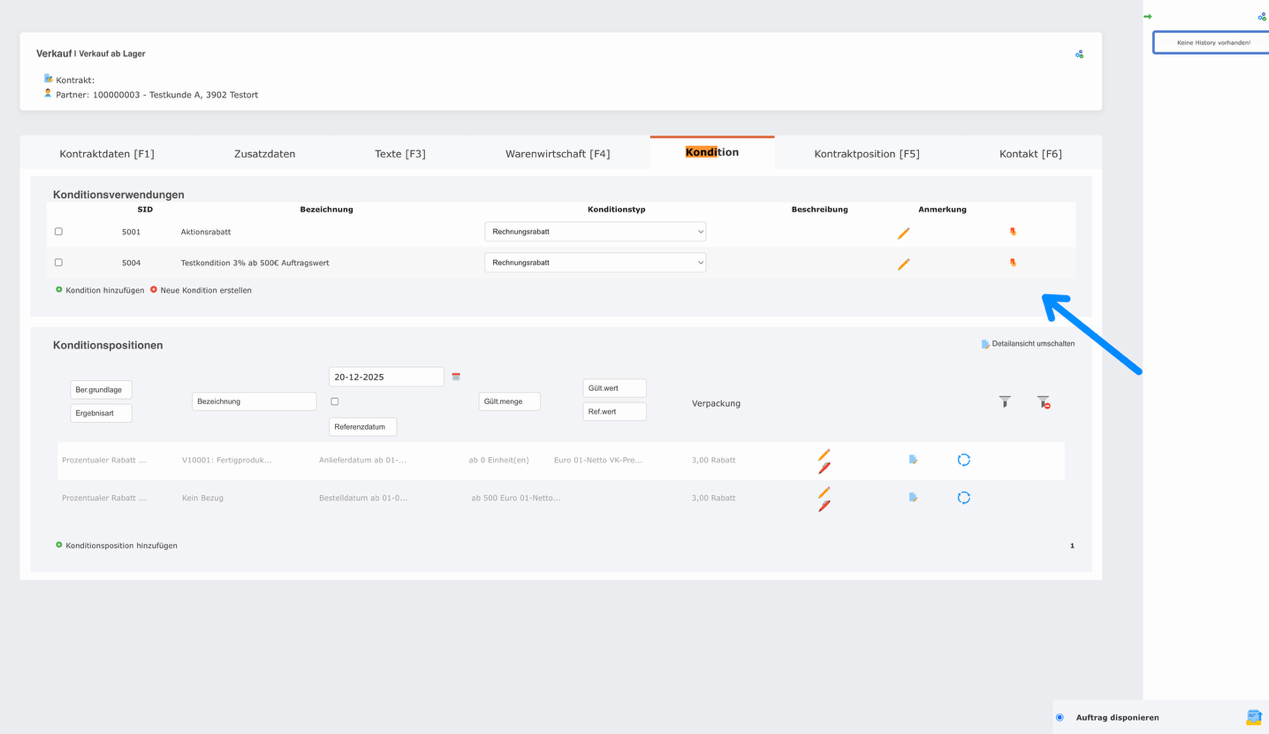Image resolution: width=1269 pixels, height=734 pixels.
Task: Open document icon in the V10001 position row
Action: point(913,460)
